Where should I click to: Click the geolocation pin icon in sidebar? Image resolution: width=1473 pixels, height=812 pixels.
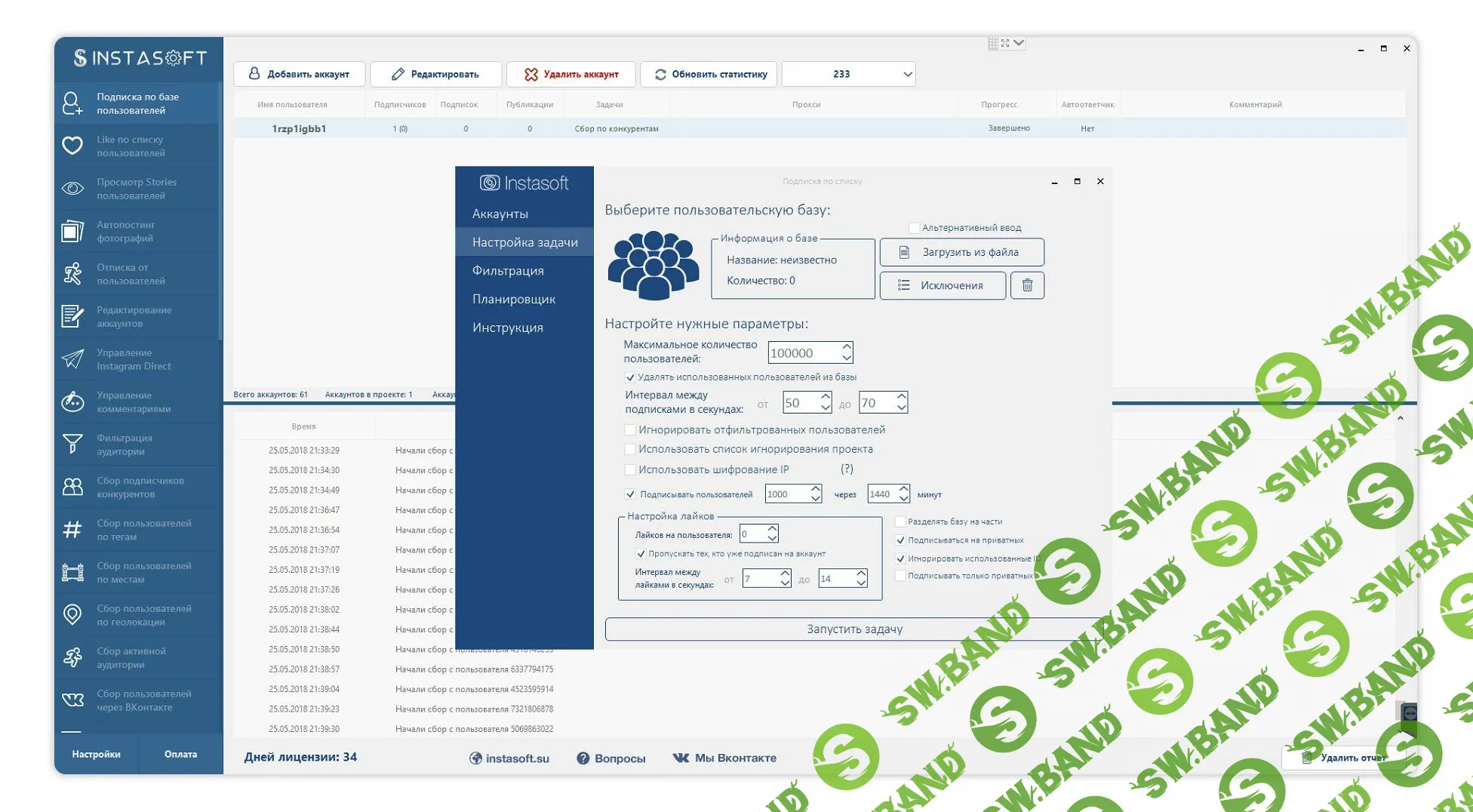[x=72, y=615]
